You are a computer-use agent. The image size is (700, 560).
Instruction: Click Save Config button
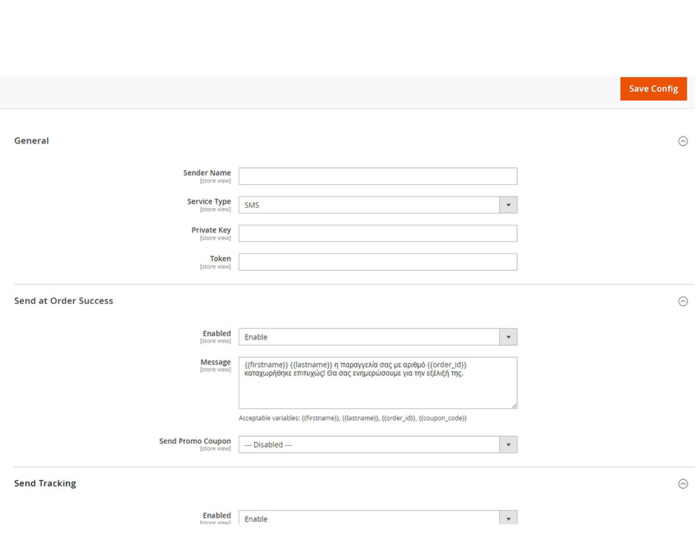(x=653, y=89)
